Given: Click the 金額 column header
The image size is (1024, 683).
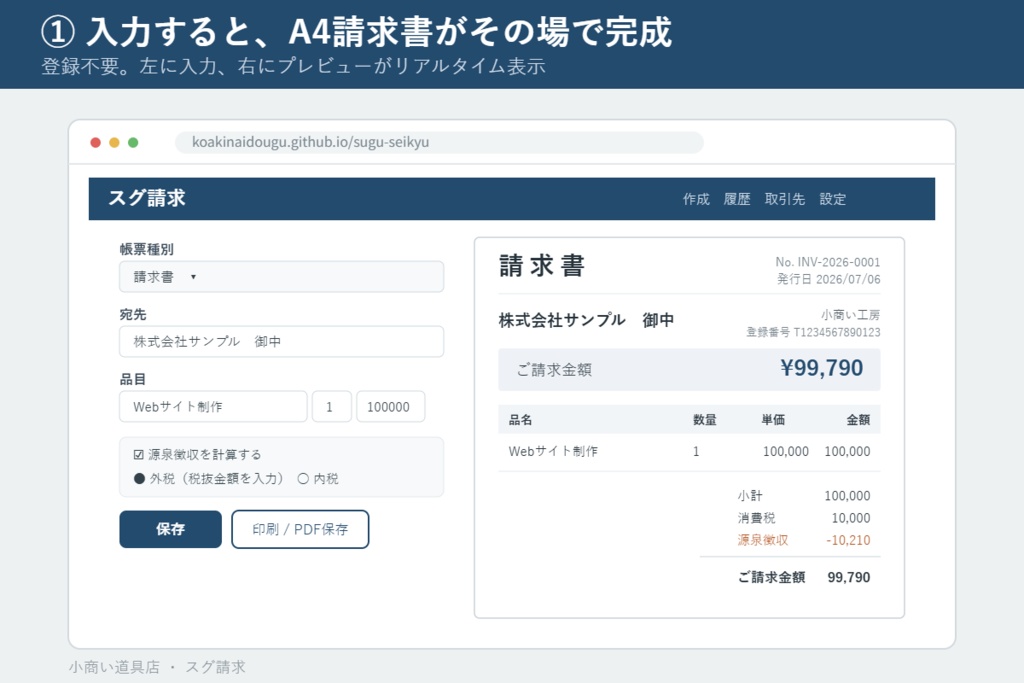Looking at the screenshot, I should click(858, 420).
